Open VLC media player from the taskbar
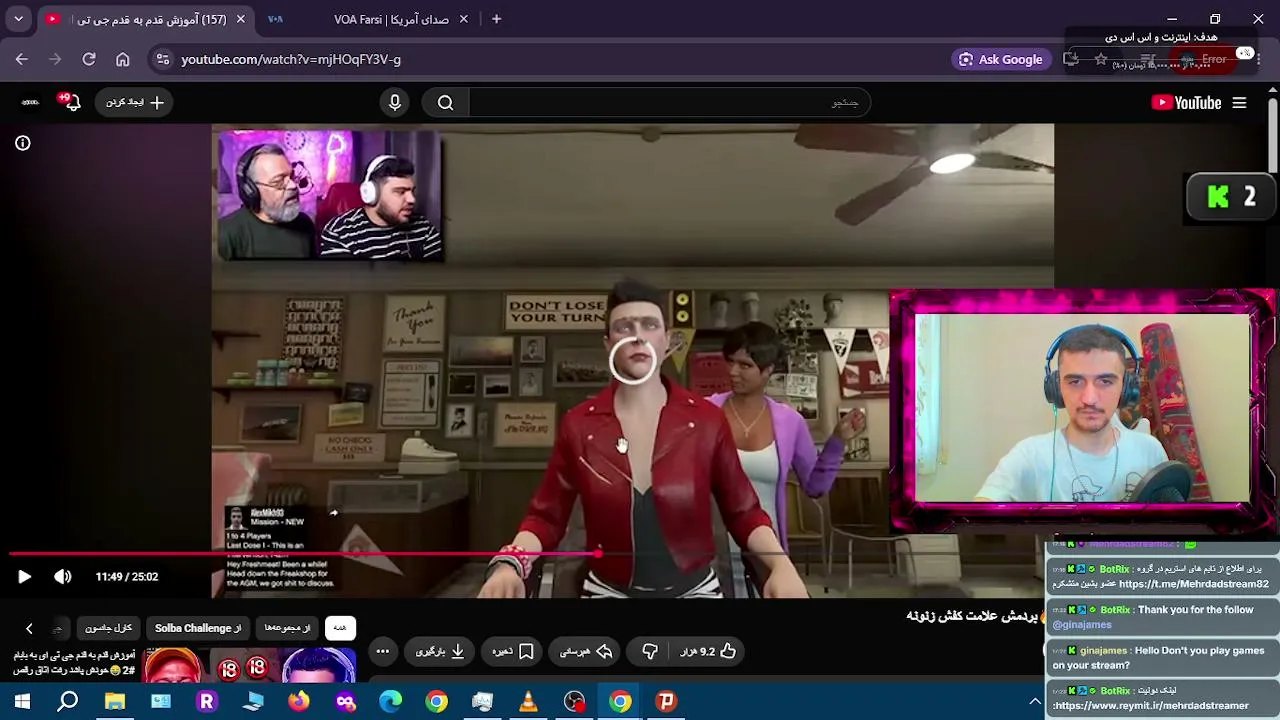The height and width of the screenshot is (720, 1280). [x=528, y=701]
